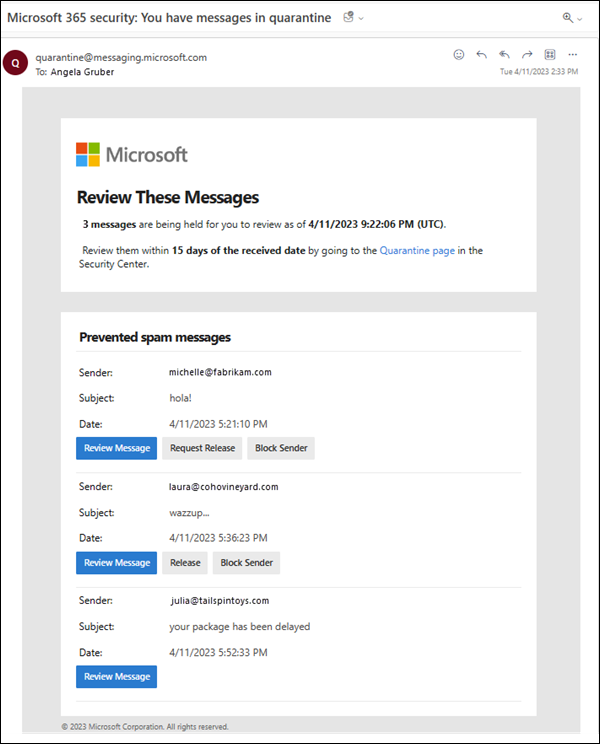Click the emoji reaction smiley icon
600x744 pixels.
coord(459,55)
